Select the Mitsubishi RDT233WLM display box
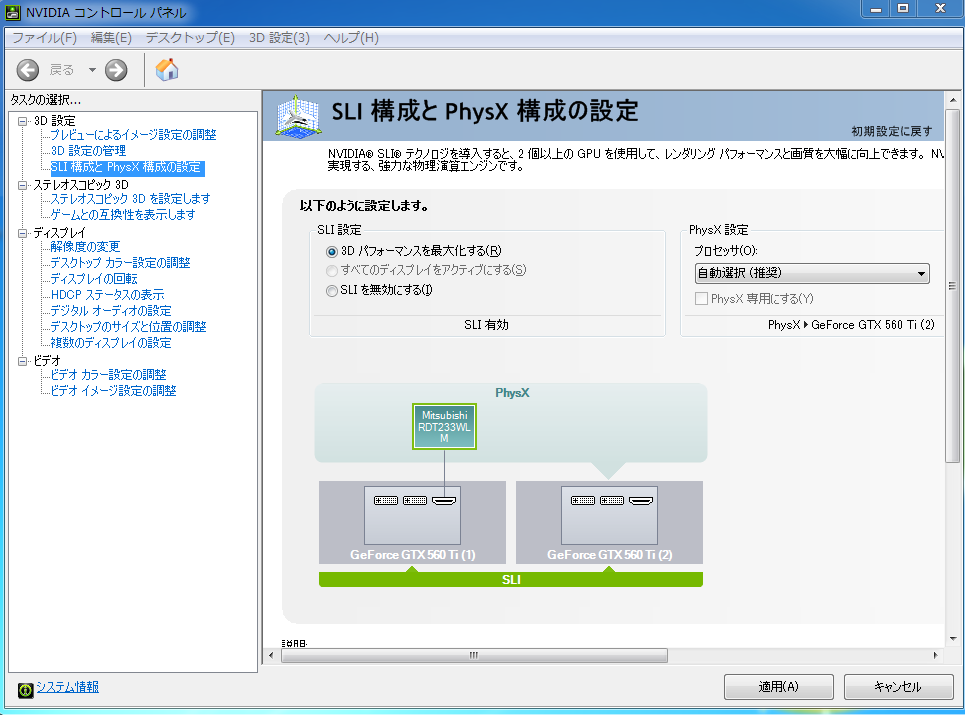The width and height of the screenshot is (965, 715). tap(444, 426)
